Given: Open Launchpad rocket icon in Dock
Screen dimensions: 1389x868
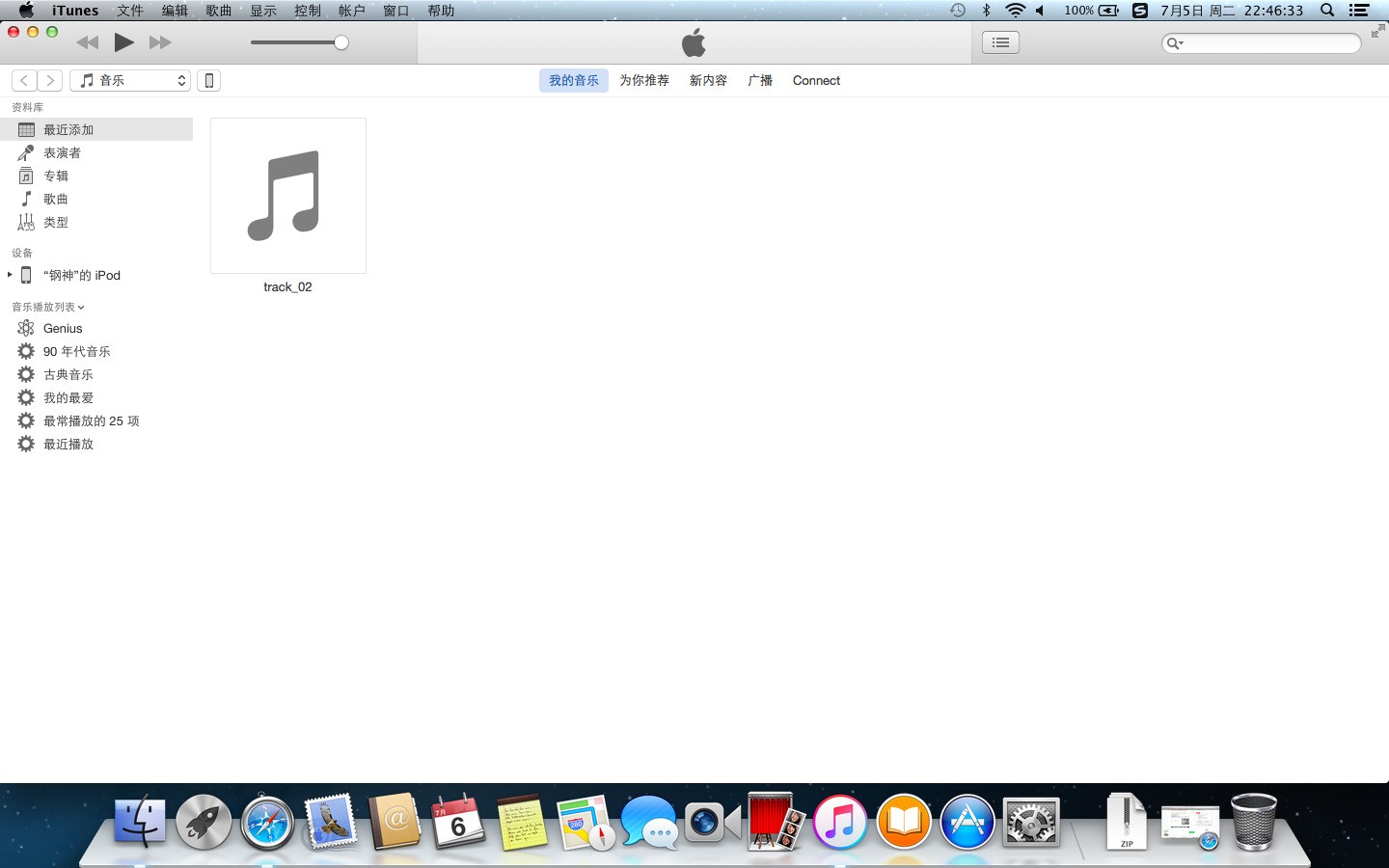Looking at the screenshot, I should coord(204,822).
